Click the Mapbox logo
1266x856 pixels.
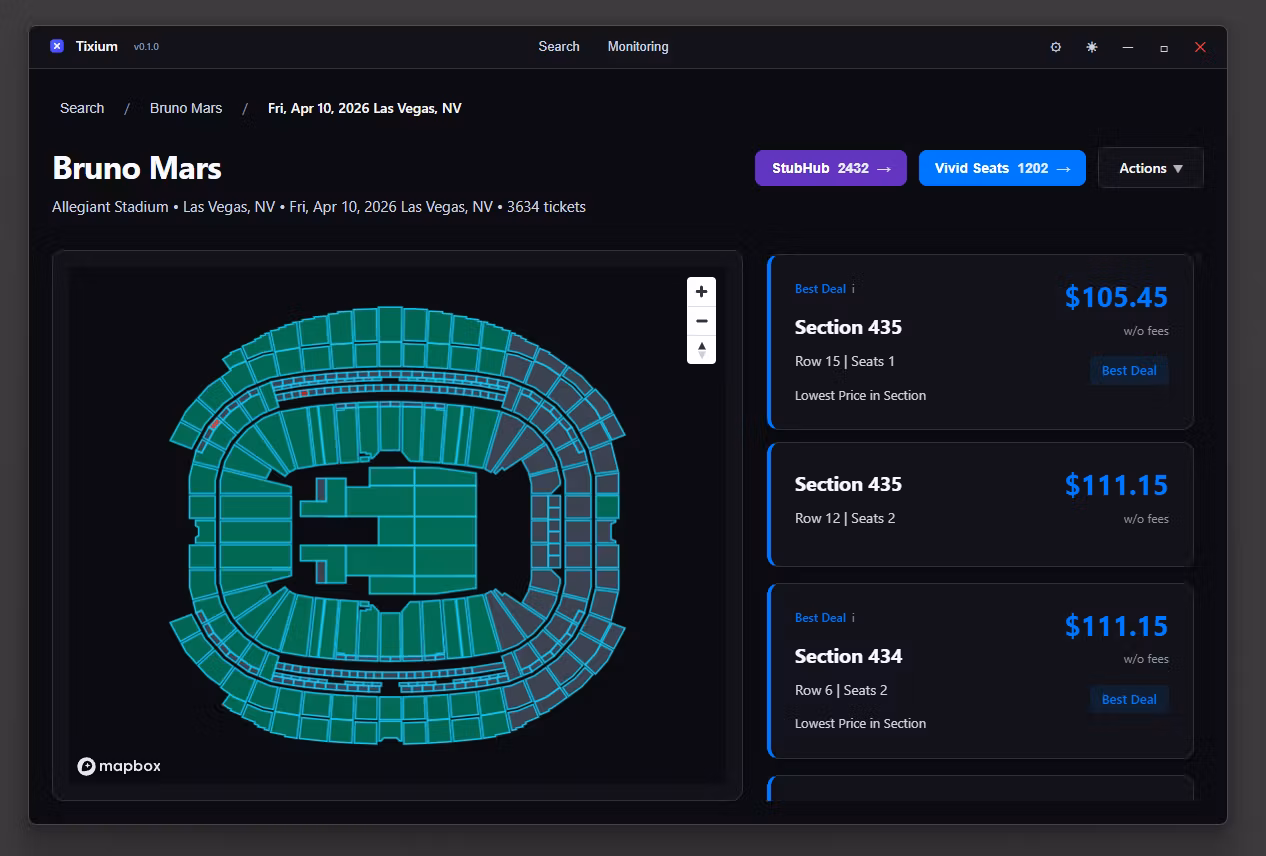coord(119,766)
